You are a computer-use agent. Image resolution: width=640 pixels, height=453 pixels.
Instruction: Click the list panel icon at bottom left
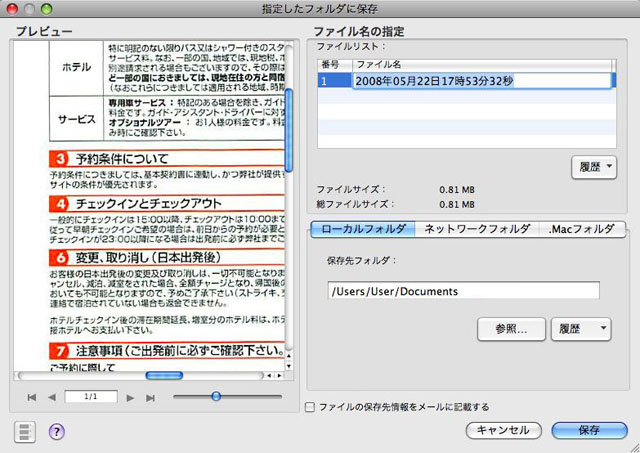[25, 431]
